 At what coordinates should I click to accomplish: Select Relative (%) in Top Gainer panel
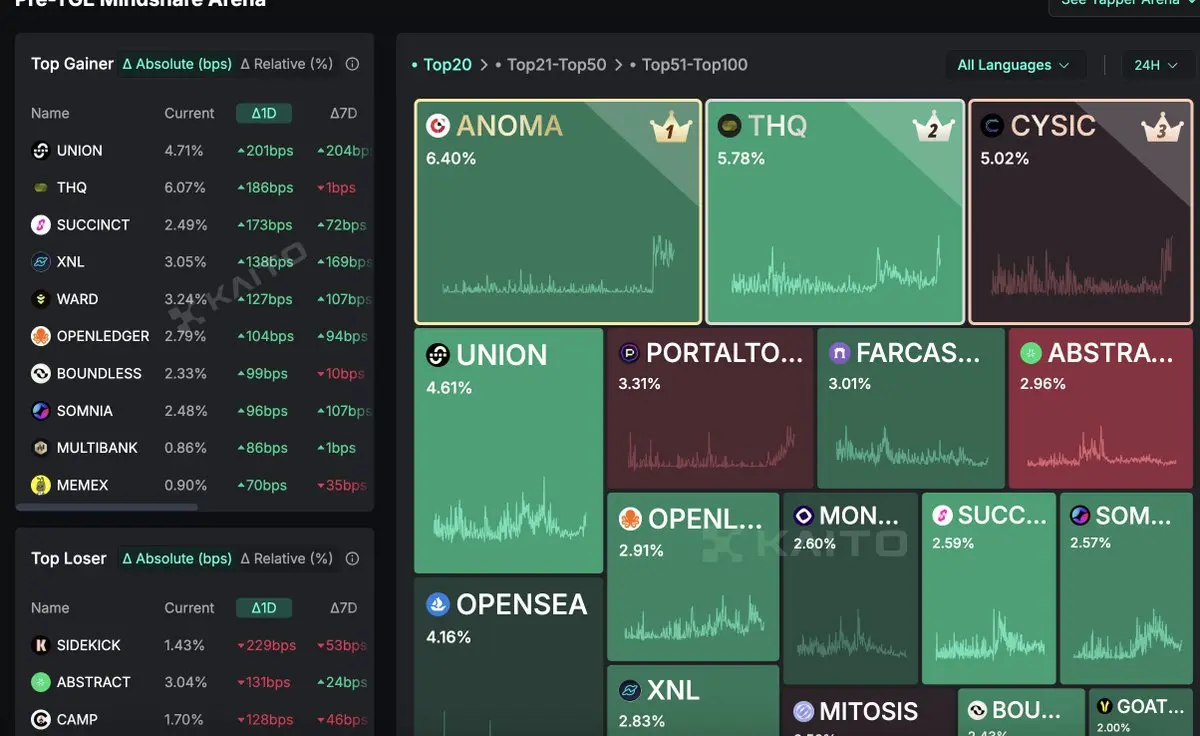[287, 64]
